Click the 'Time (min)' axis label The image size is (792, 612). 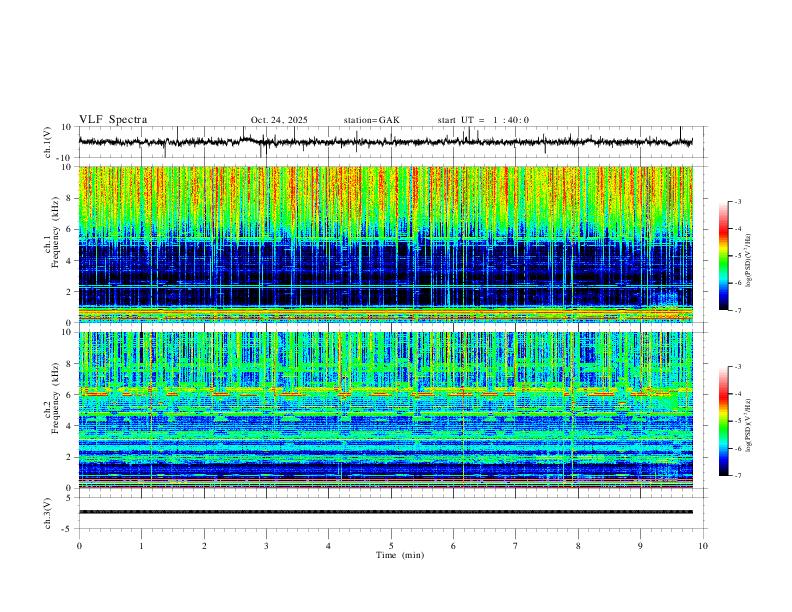pyautogui.click(x=400, y=555)
